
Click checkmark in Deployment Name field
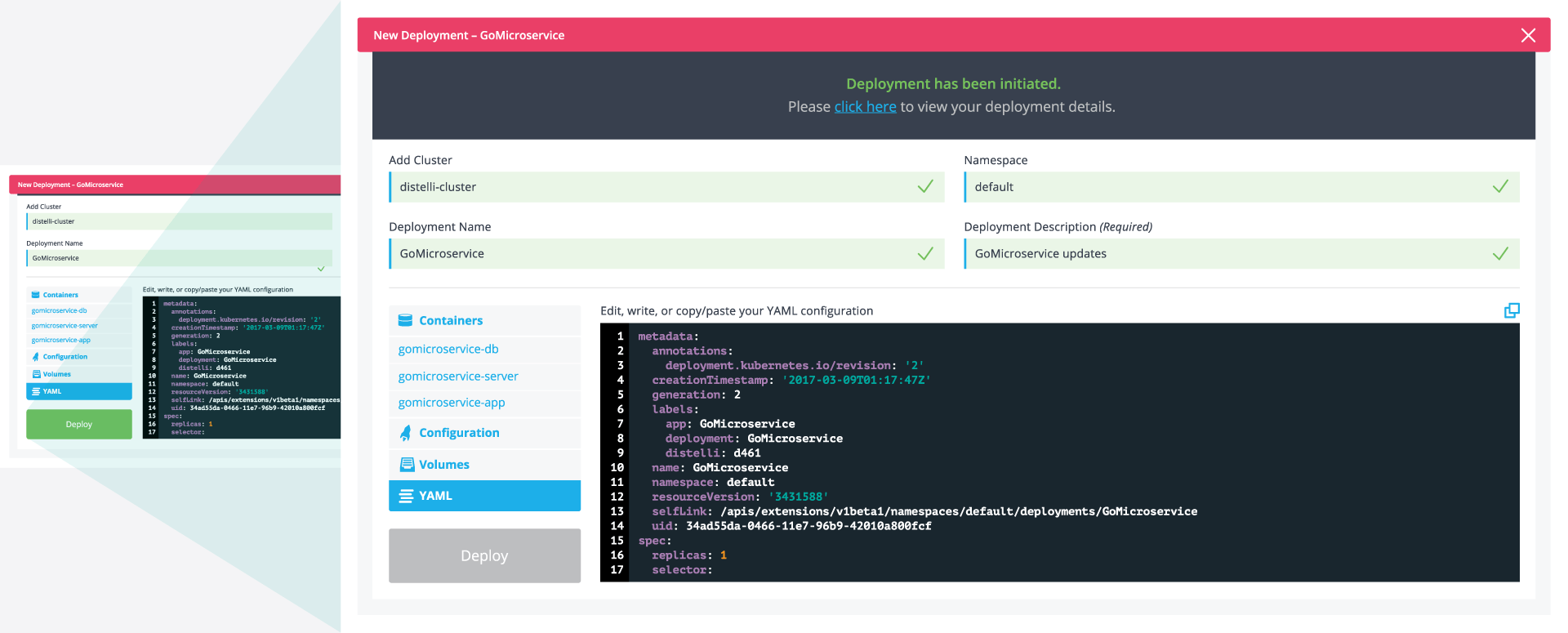pos(925,254)
